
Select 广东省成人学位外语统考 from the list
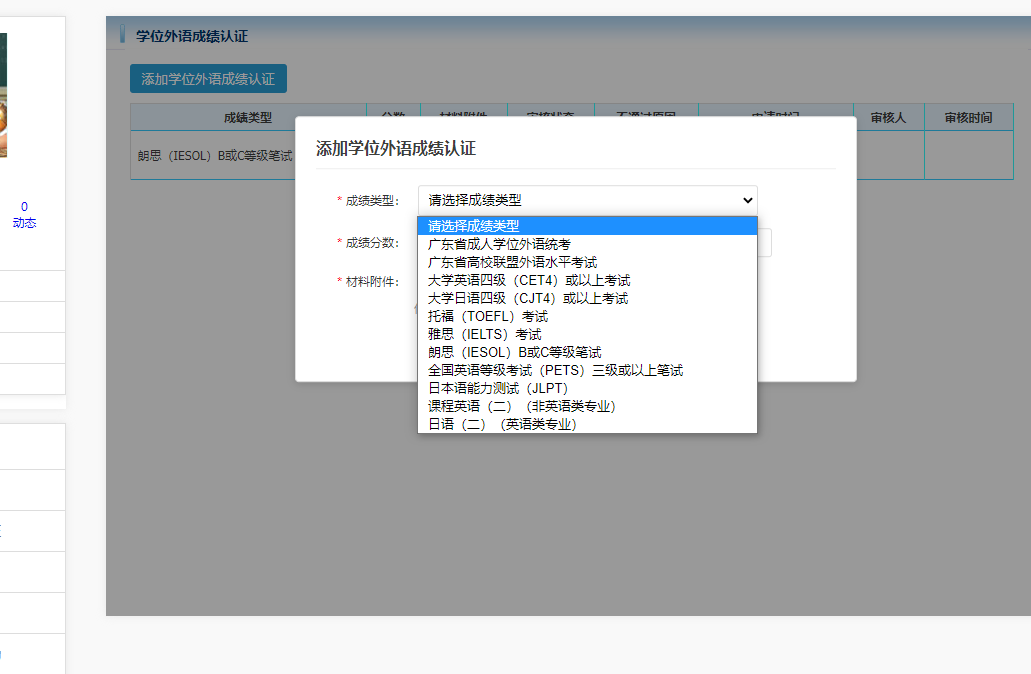click(x=499, y=244)
